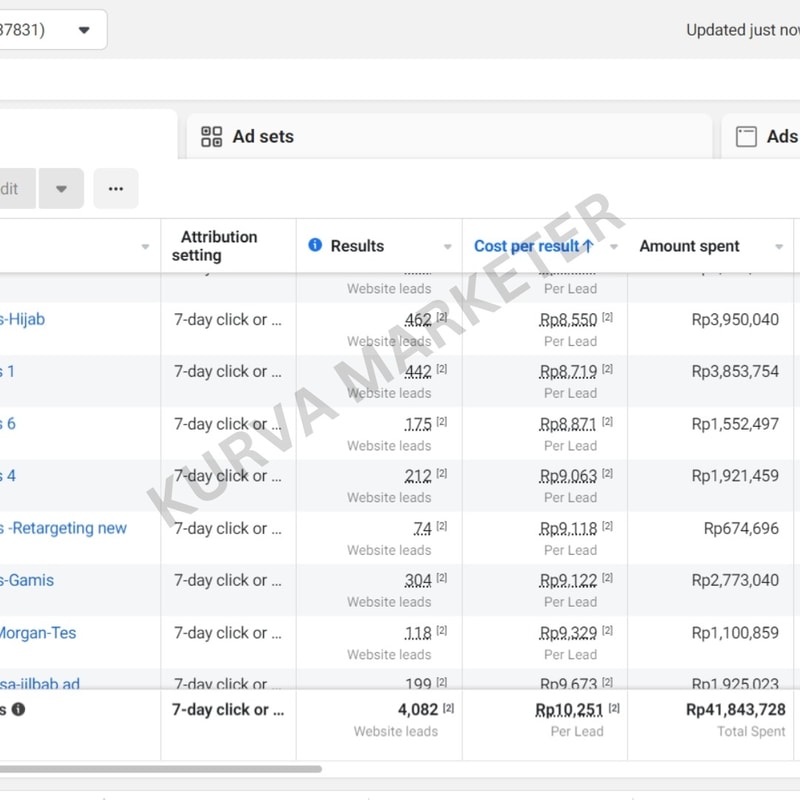Click the 74 results value
Image resolution: width=800 pixels, height=800 pixels.
[422, 529]
